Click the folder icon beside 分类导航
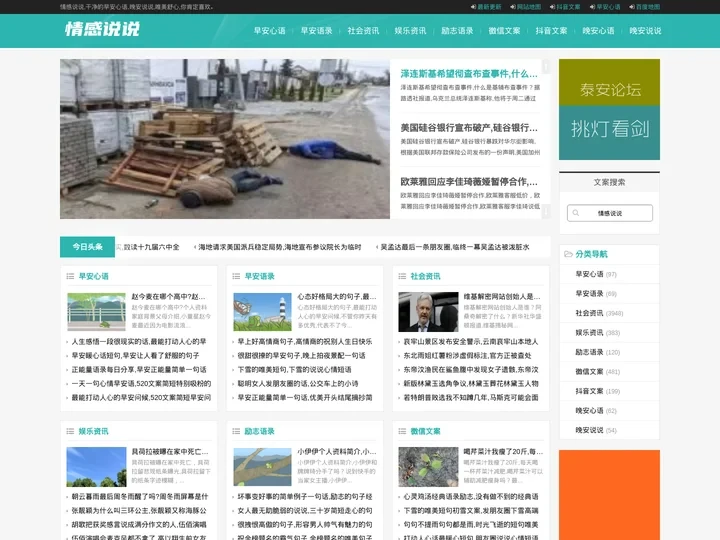720x540 pixels. coord(568,254)
